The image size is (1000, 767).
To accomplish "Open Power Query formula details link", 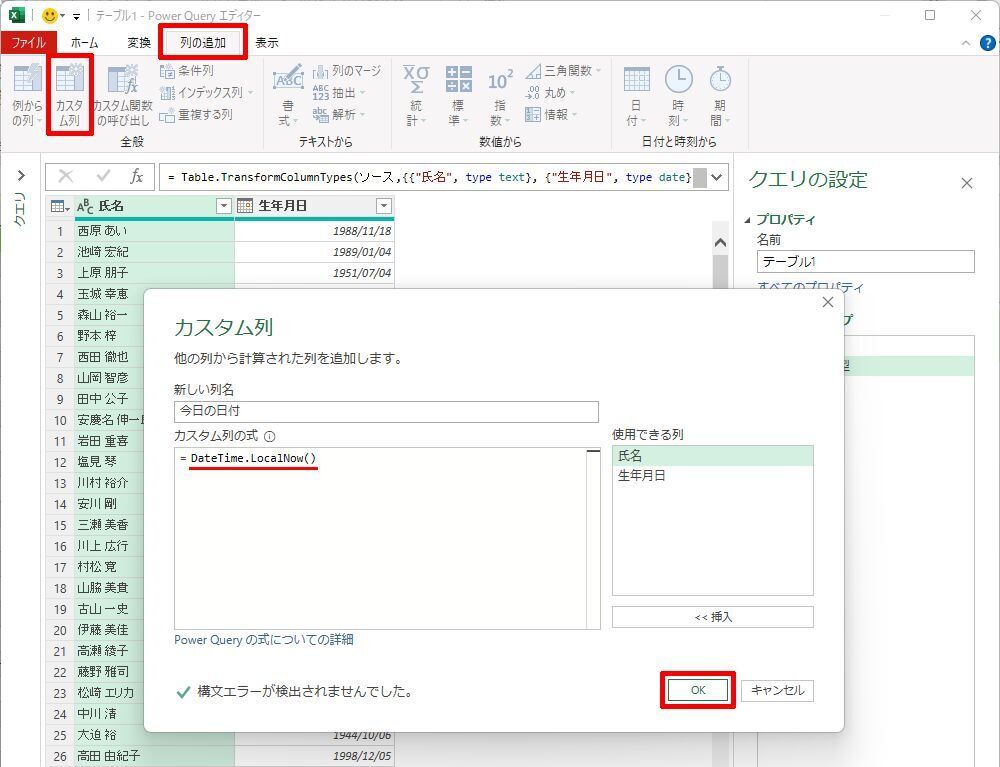I will coord(263,639).
